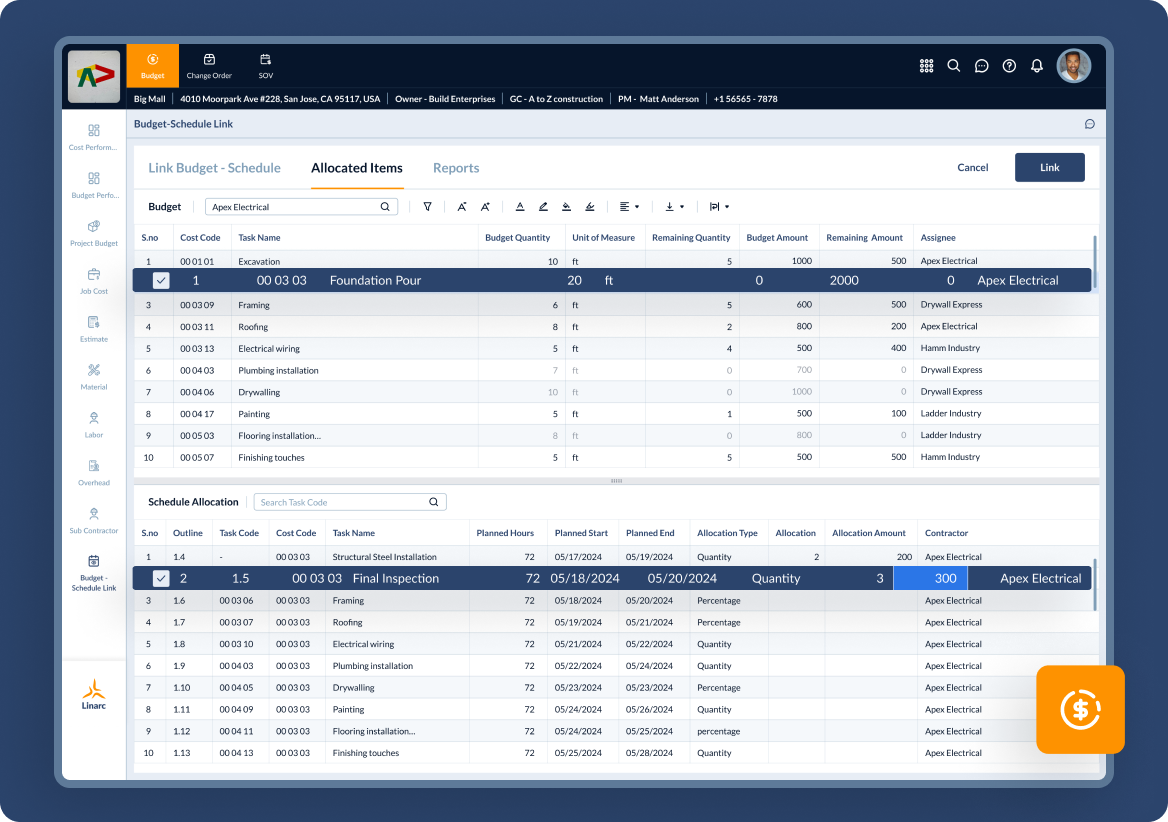The image size is (1168, 822).
Task: Click the search icon in budget field
Action: coord(385,207)
